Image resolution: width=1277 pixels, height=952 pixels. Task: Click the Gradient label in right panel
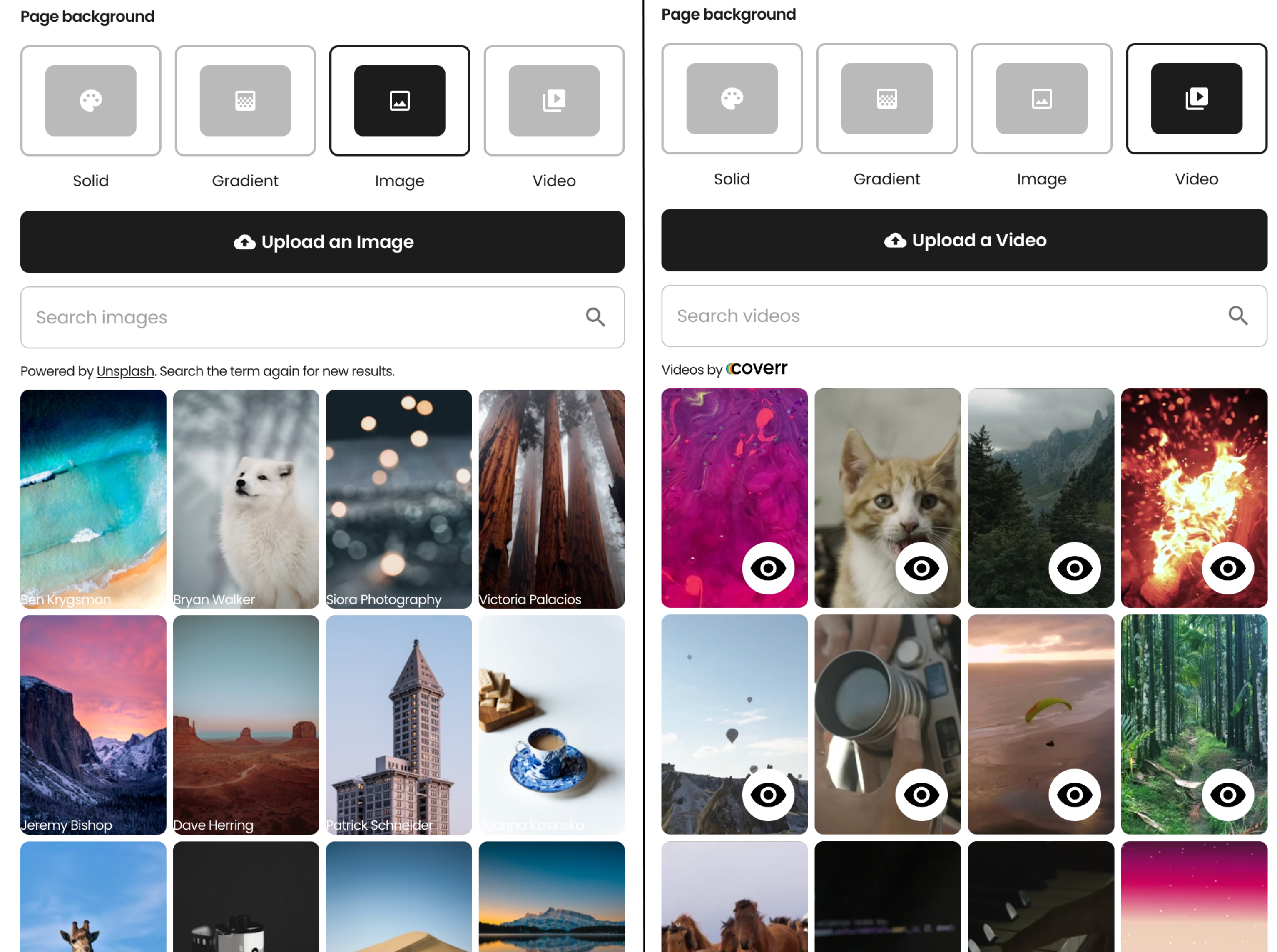click(886, 179)
